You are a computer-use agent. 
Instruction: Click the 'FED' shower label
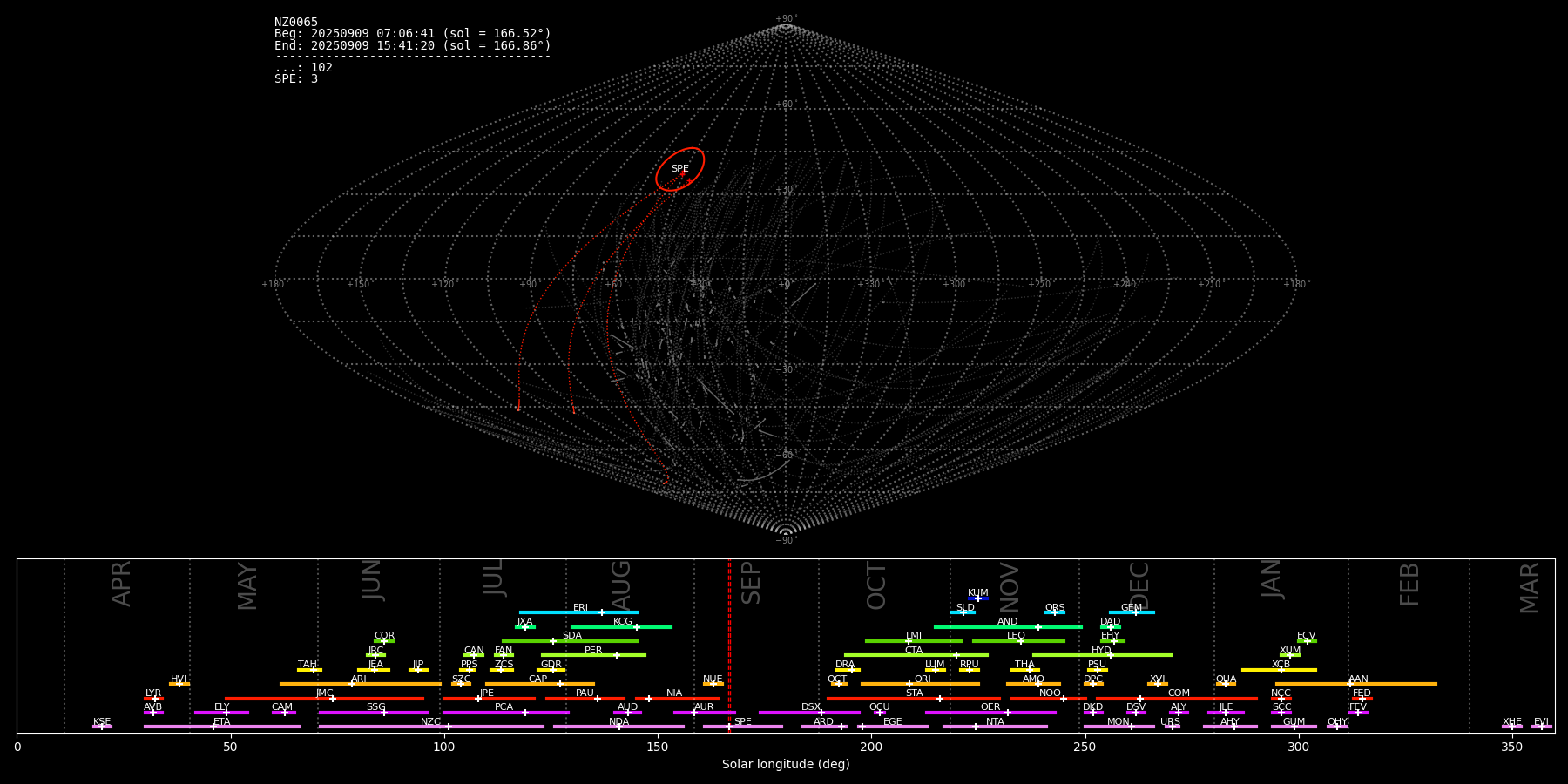coord(1362,693)
